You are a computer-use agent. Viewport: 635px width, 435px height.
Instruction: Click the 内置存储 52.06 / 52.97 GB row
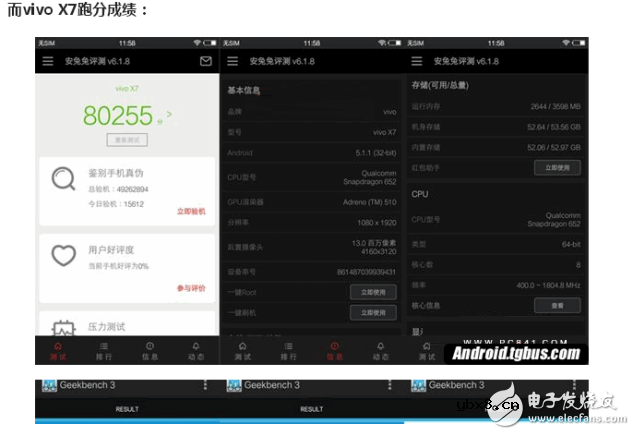pyautogui.click(x=496, y=147)
